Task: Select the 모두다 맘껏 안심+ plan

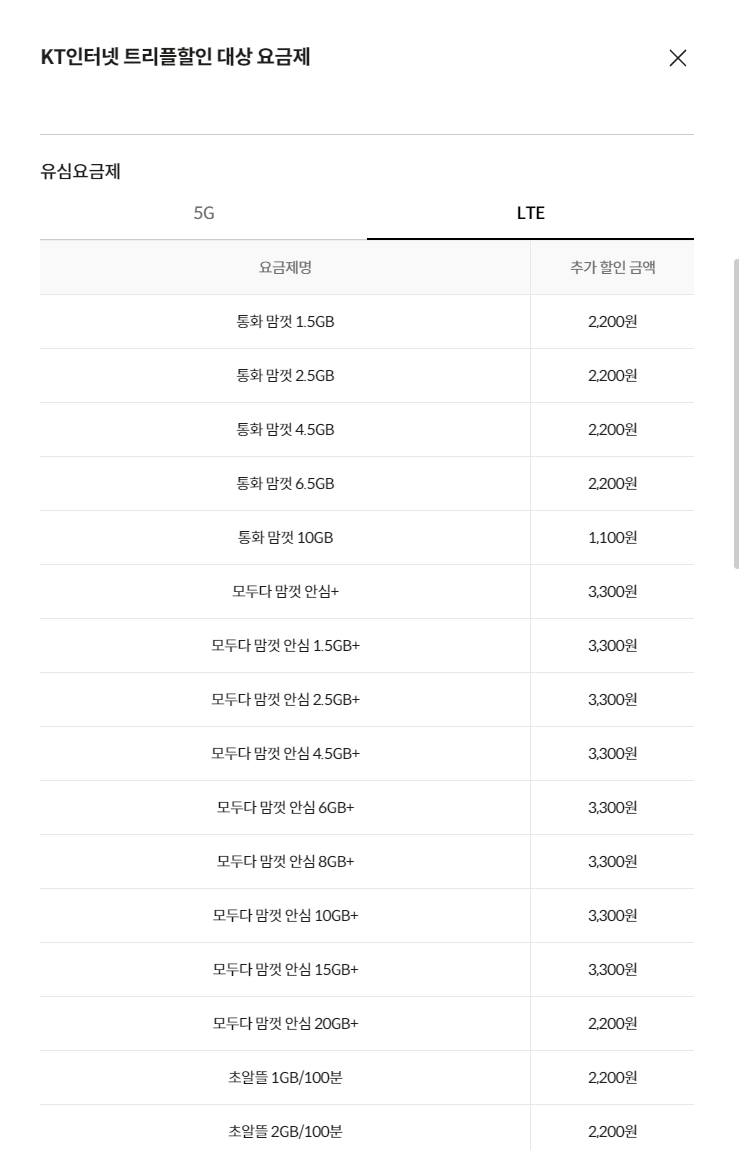Action: [x=285, y=592]
